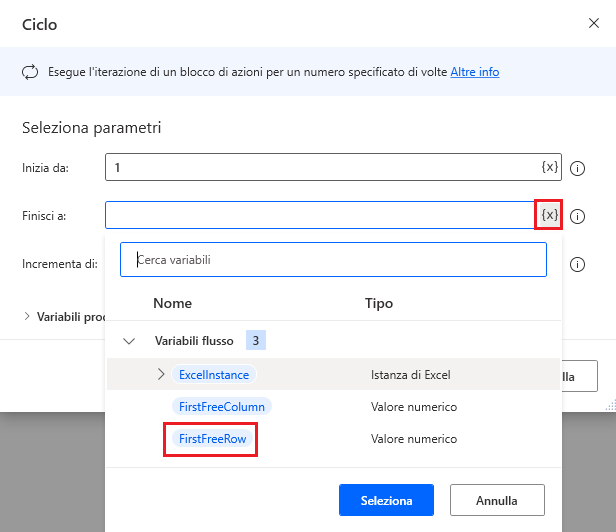Image resolution: width=616 pixels, height=532 pixels.
Task: Focus the Cerca variabili search box
Action: point(333,260)
